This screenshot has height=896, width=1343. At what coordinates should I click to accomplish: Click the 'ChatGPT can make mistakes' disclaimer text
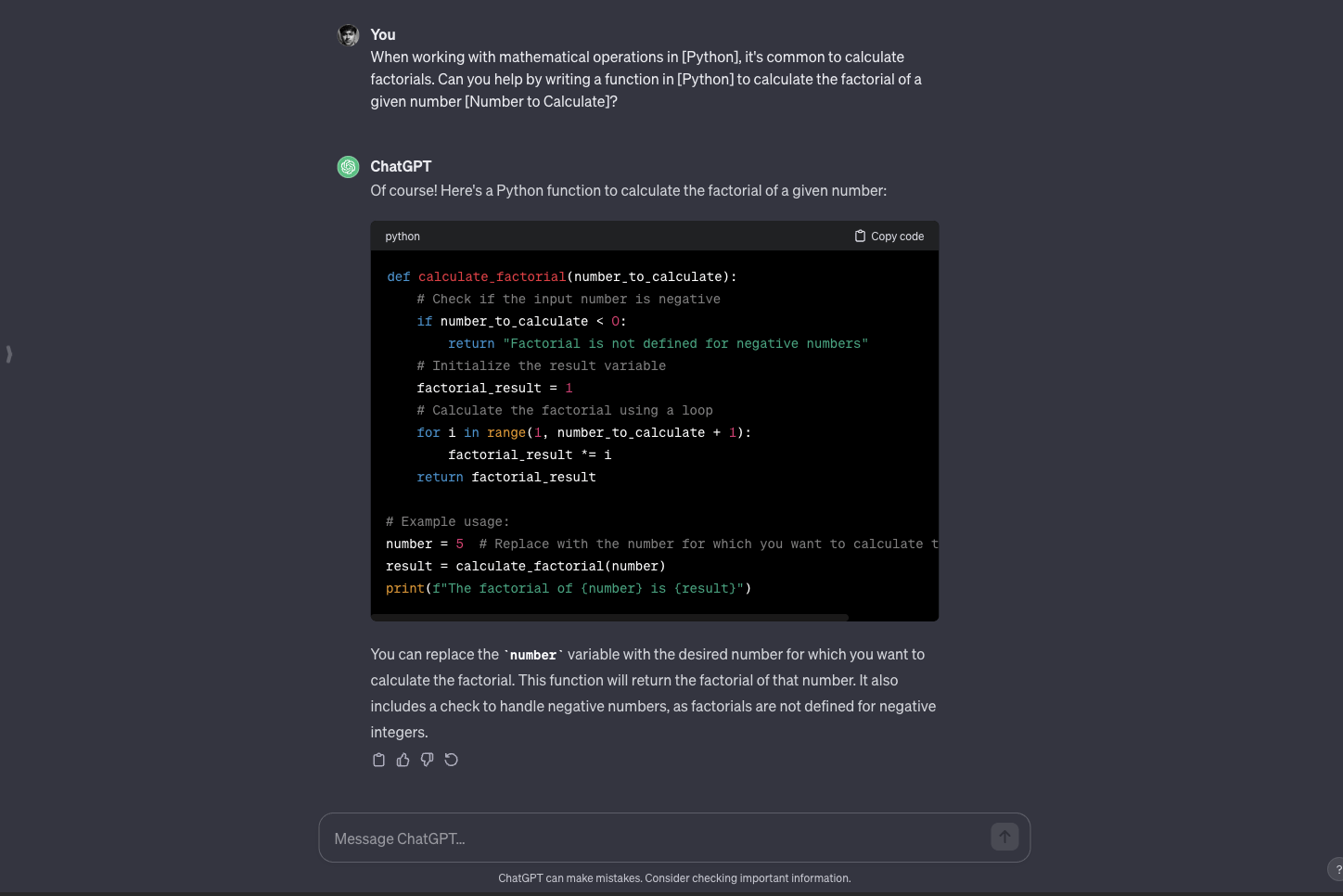[x=674, y=877]
